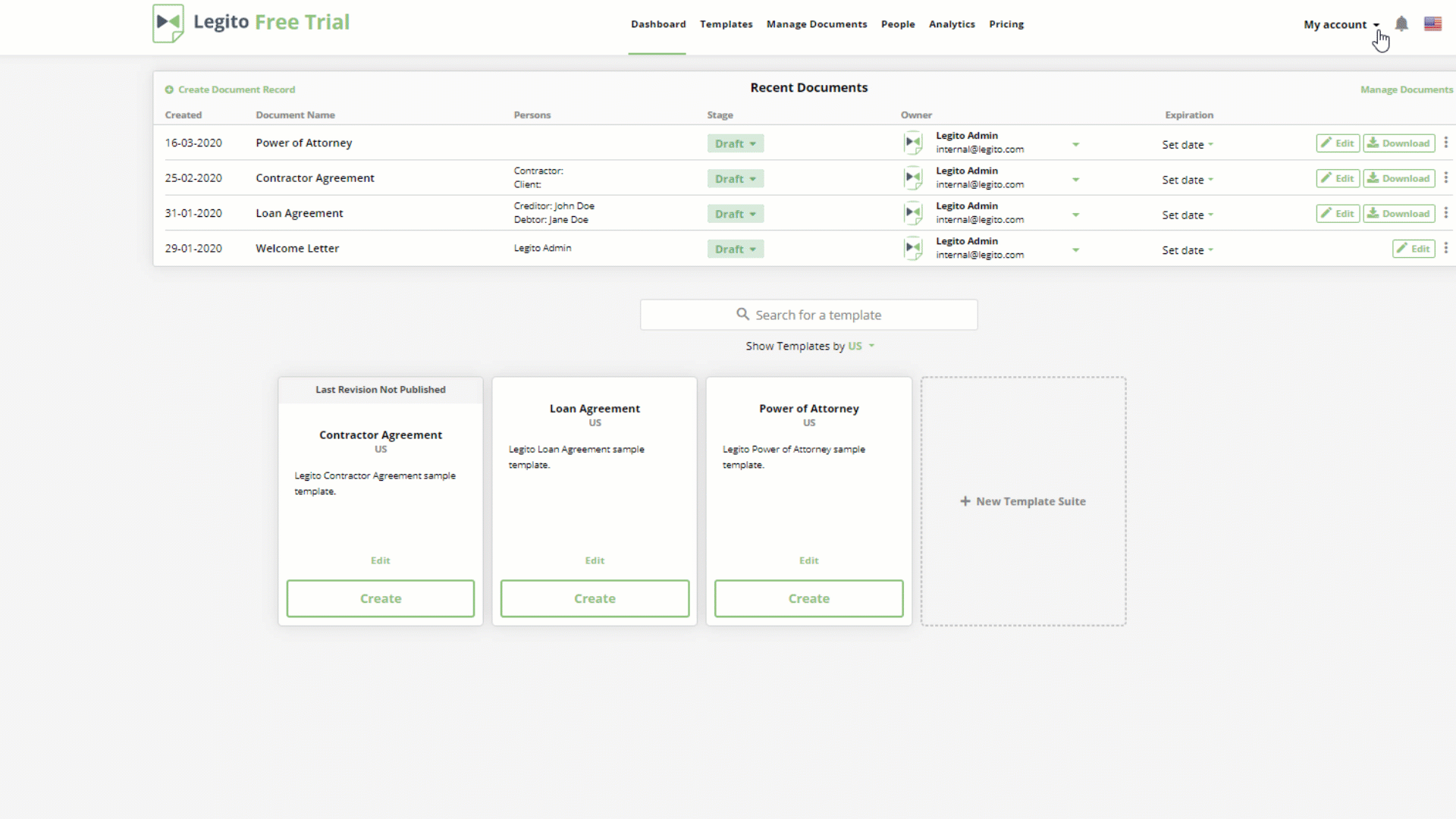Open Draft stage dropdown for Contractor Agreement
The image size is (1456, 819).
(735, 179)
